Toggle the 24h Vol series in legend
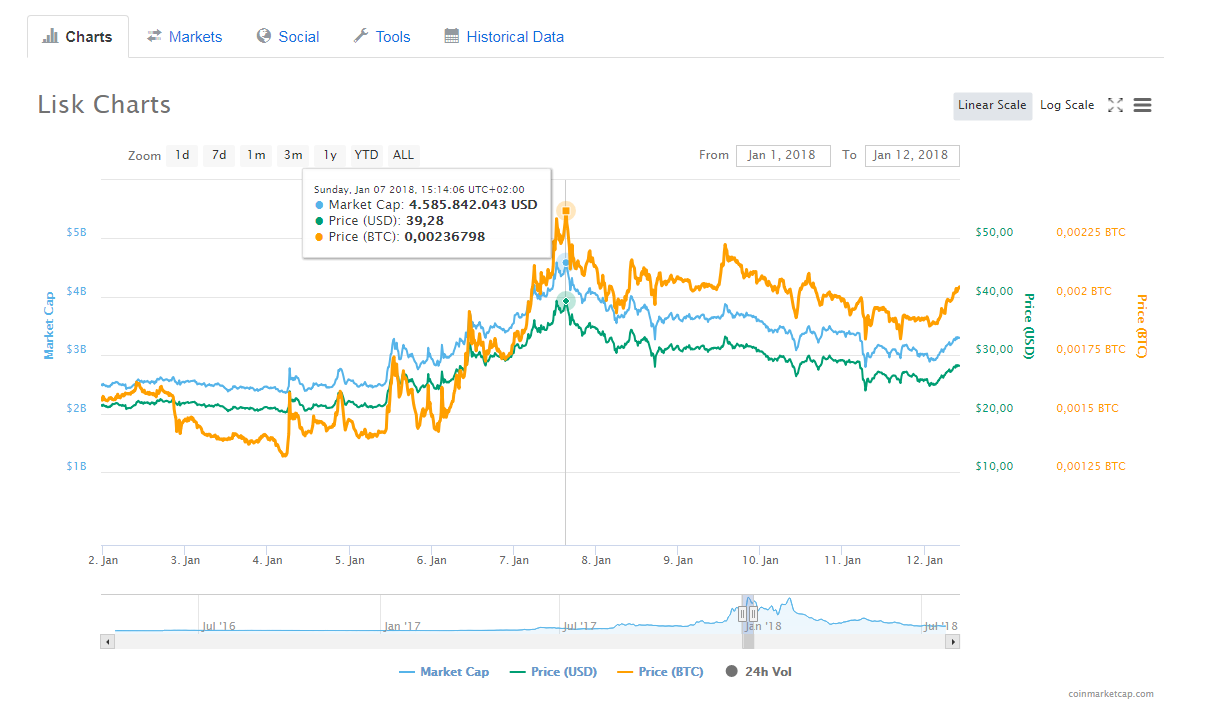 tap(759, 672)
